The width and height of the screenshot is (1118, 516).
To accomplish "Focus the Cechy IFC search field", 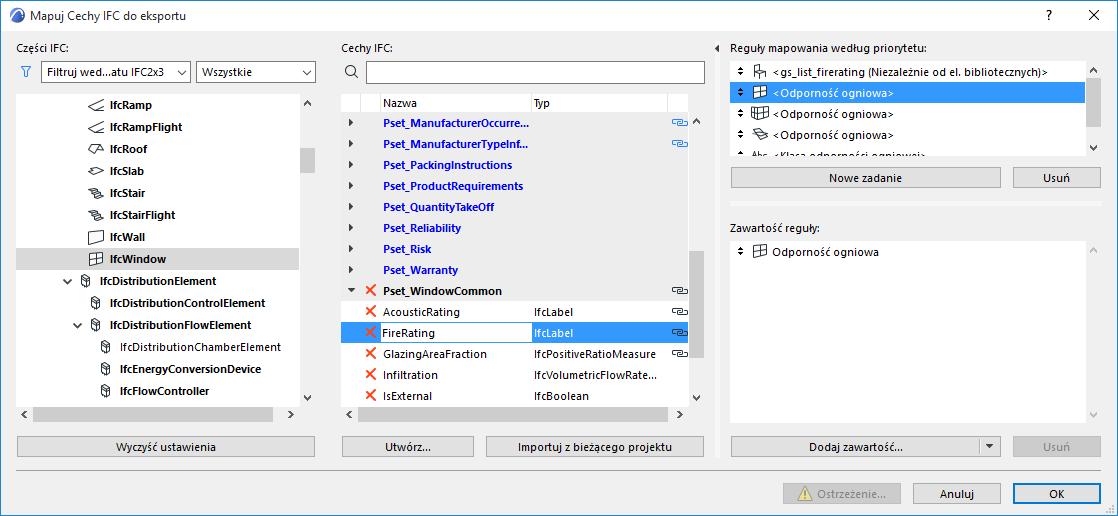I will pos(535,72).
